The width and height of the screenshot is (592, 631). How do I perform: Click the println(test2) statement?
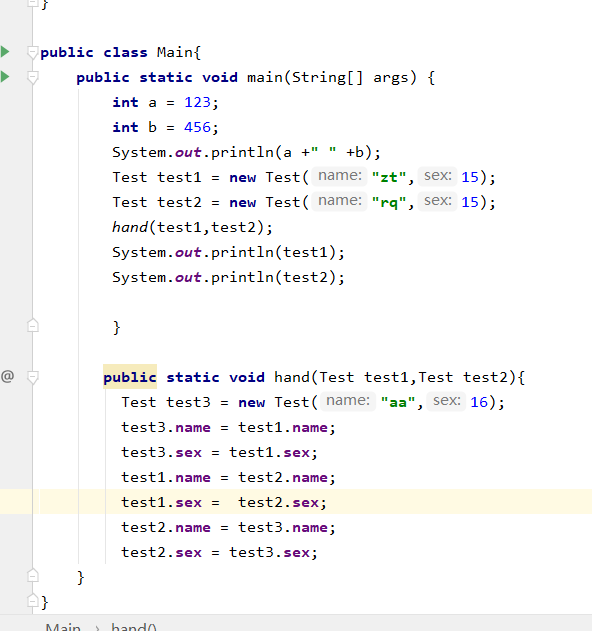point(228,277)
